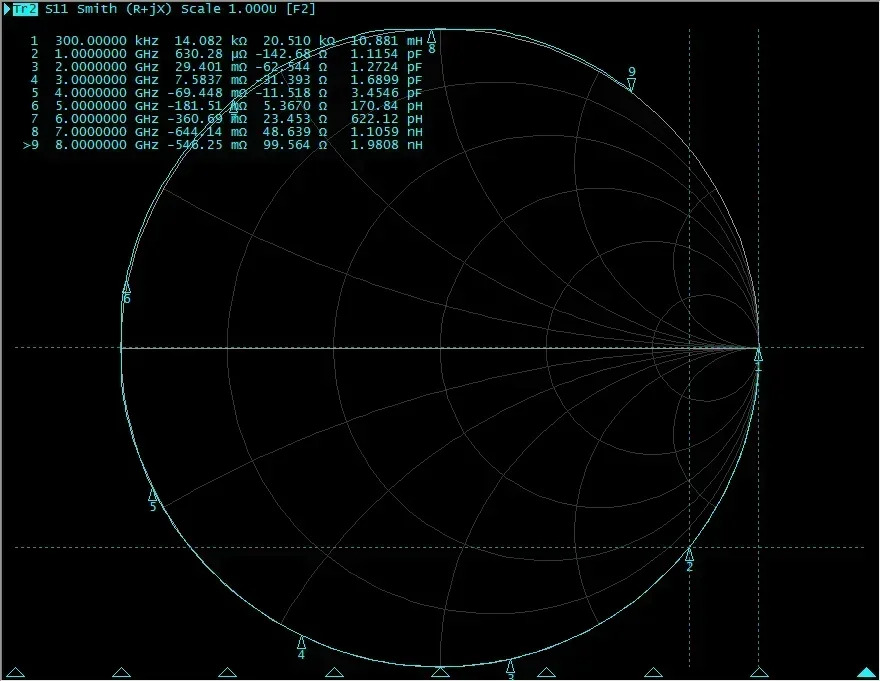880x681 pixels.
Task: Select the 1.0000000 GHz marker row
Action: [227, 53]
